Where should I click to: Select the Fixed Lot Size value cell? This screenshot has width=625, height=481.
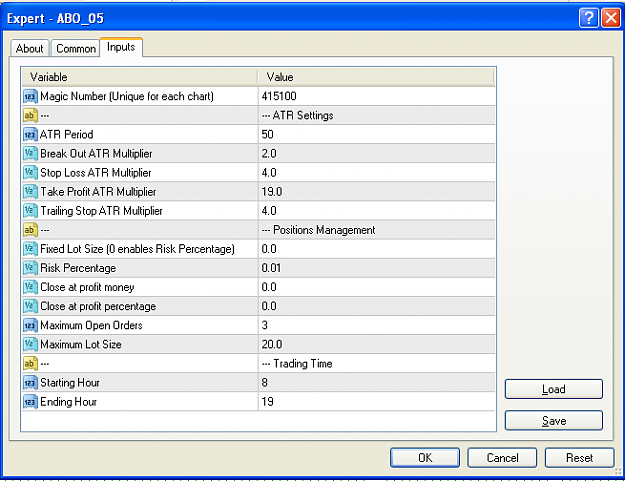pos(377,249)
